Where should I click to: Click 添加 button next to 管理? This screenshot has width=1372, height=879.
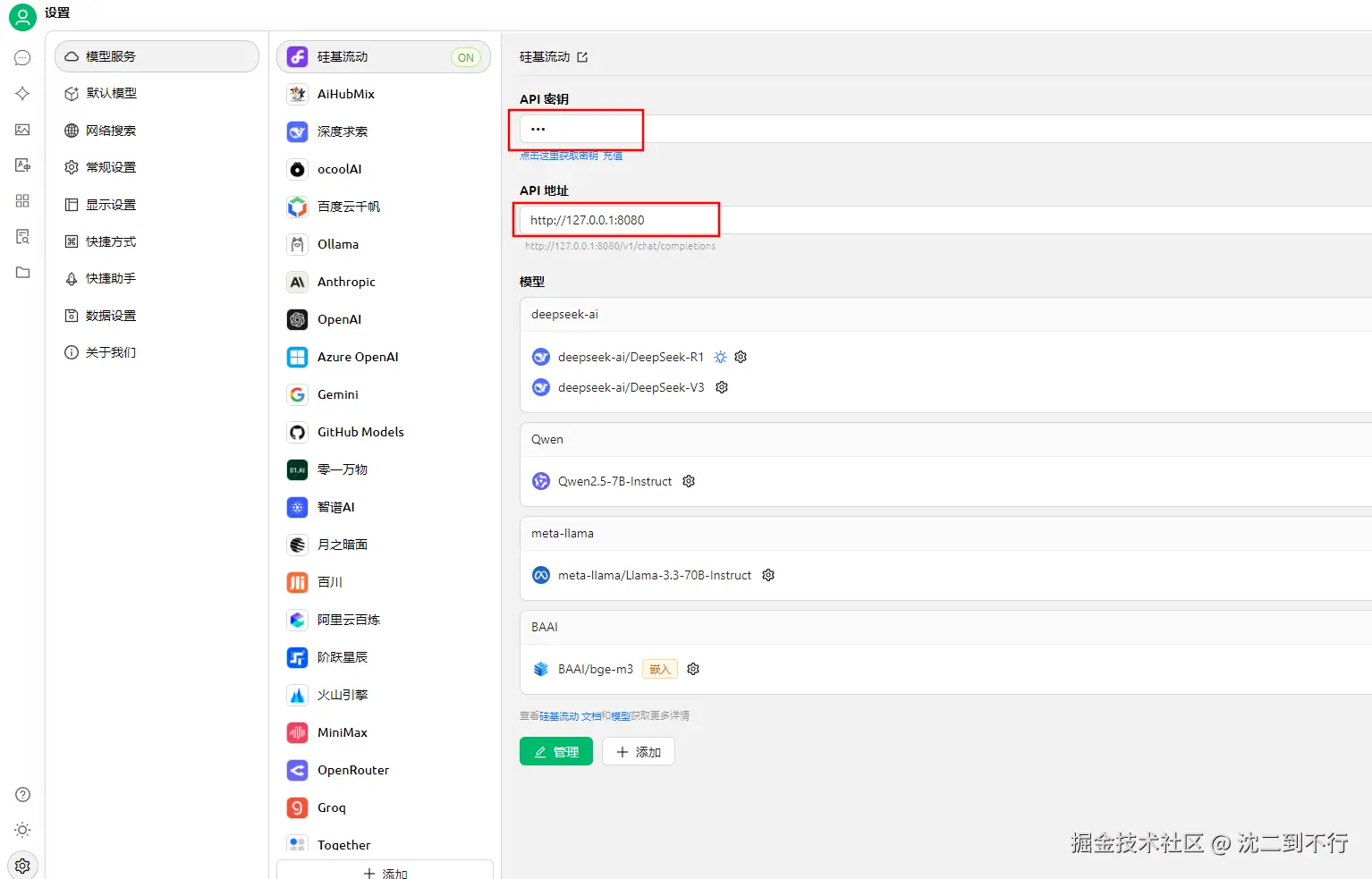point(639,752)
